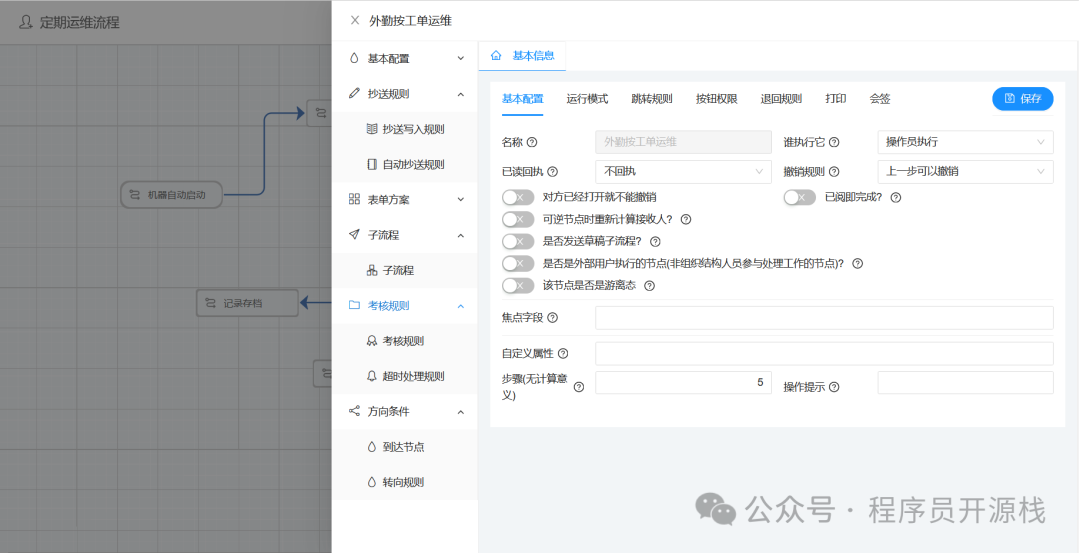Viewport: 1080px width, 553px height.
Task: Open the 谁执行它 dropdown
Action: (964, 142)
